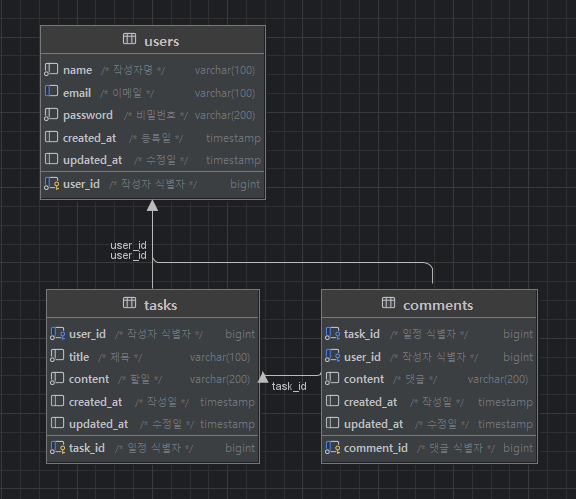Viewport: 576px width, 499px height.
Task: Click the 제목 comment of title column
Action: pos(120,357)
